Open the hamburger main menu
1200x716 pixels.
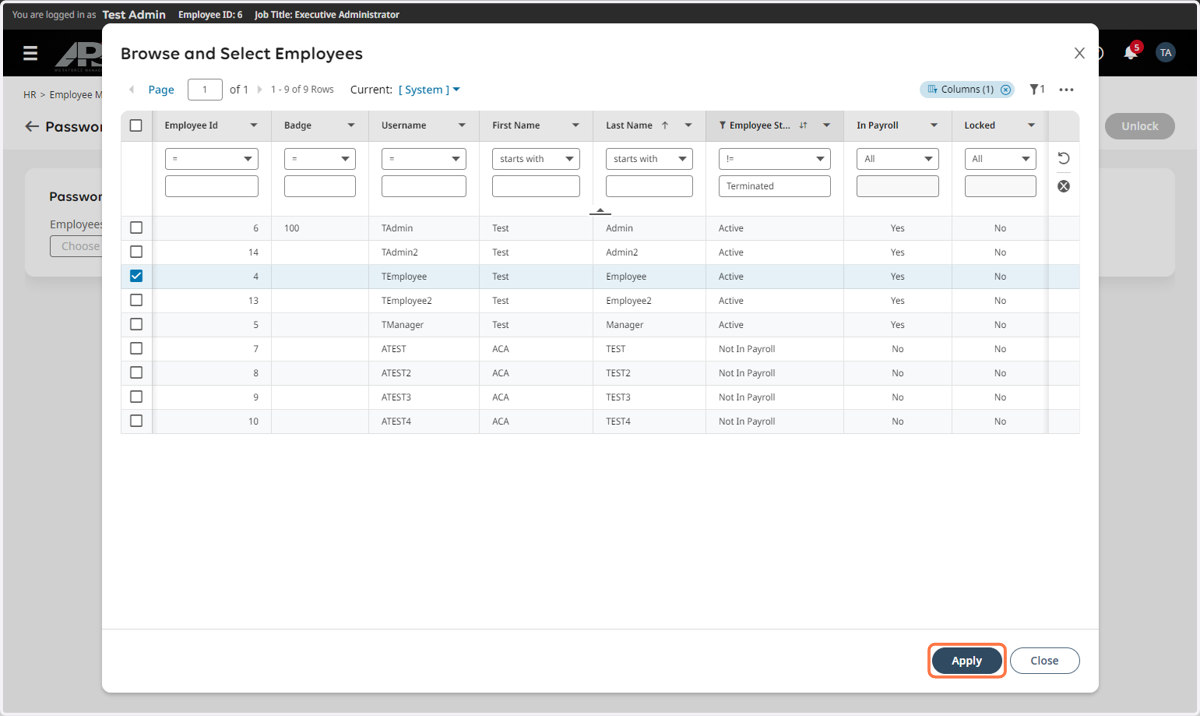click(x=31, y=53)
